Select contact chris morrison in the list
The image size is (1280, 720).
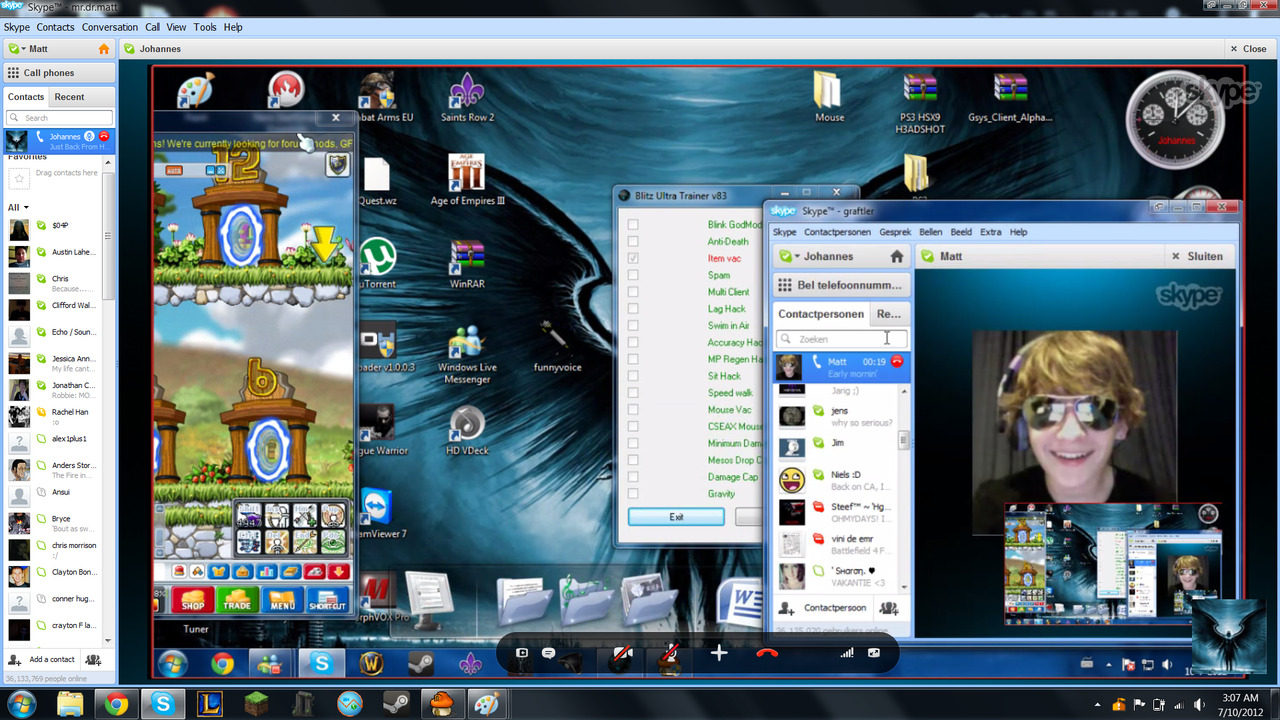click(x=60, y=550)
